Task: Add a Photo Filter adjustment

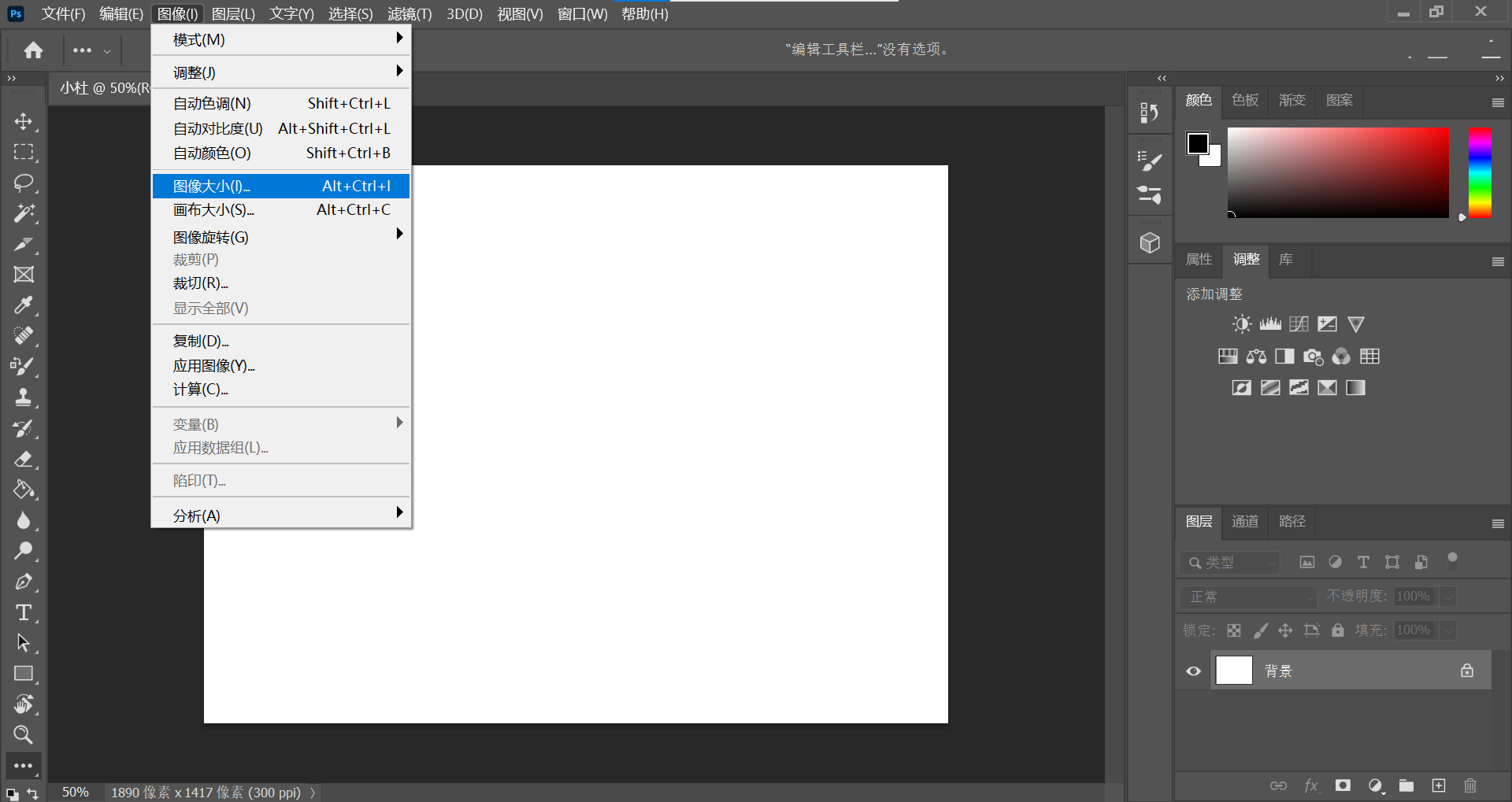Action: tap(1313, 357)
